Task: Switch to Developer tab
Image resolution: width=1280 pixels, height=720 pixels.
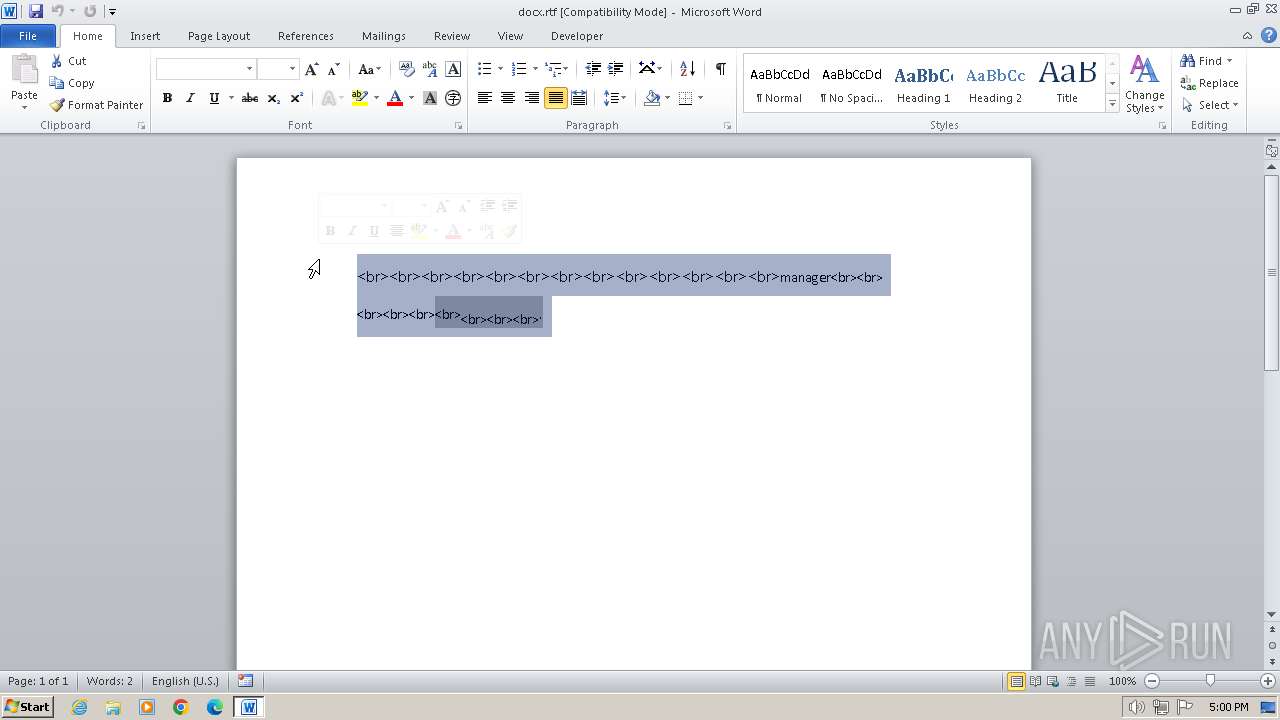Action: [577, 36]
